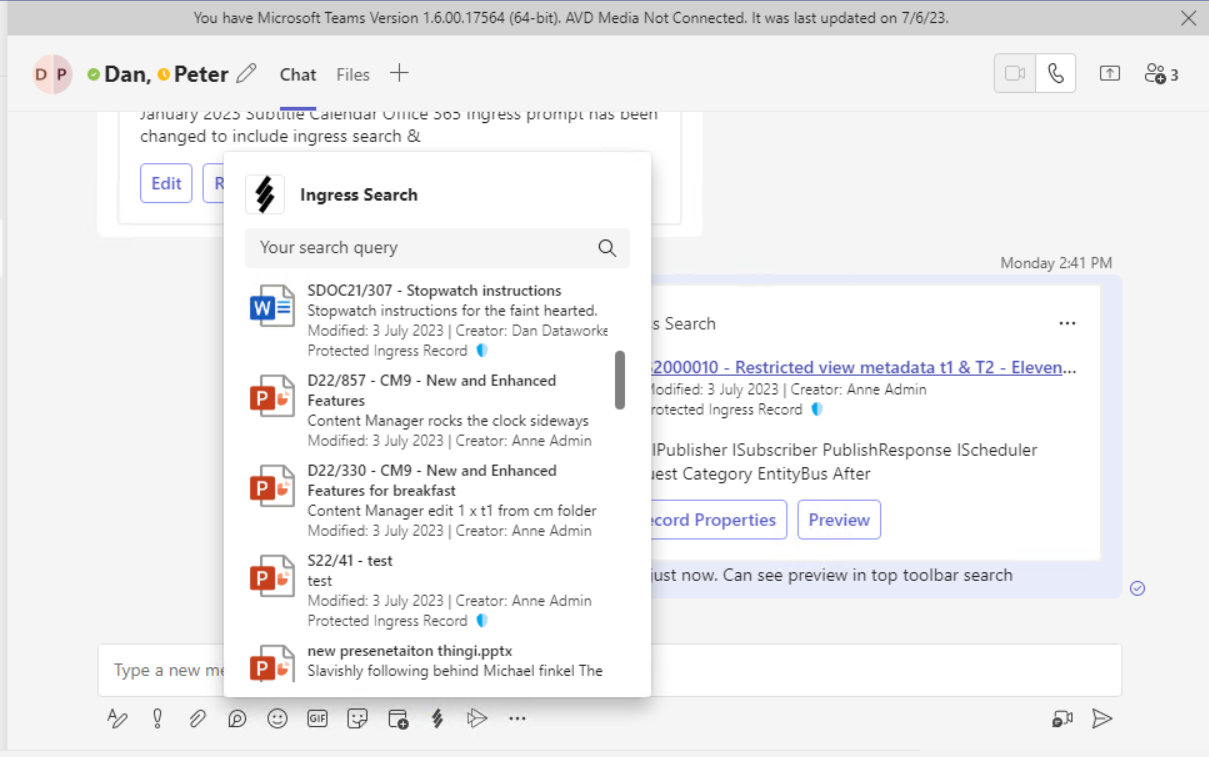Open the sticker picker
Viewport: 1209px width, 757px height.
point(357,718)
